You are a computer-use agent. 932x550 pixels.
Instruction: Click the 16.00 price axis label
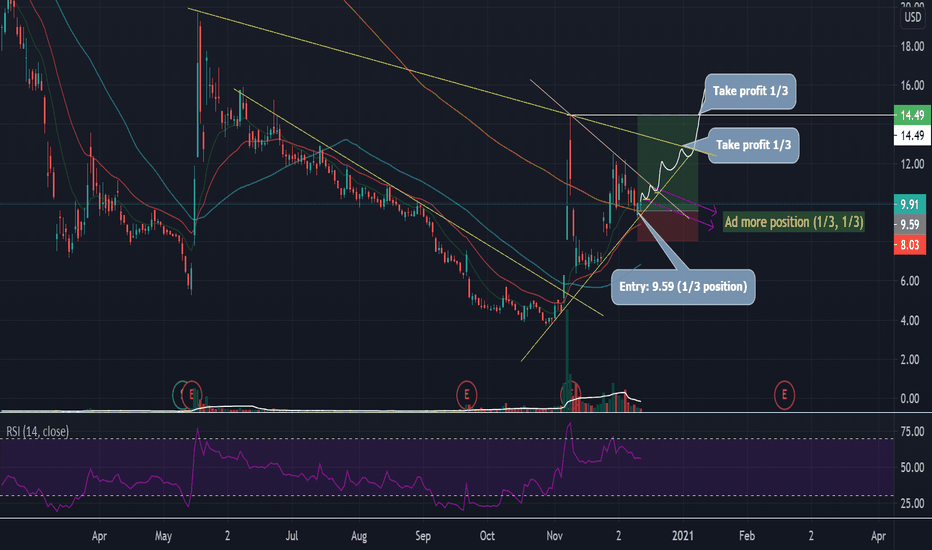[912, 86]
